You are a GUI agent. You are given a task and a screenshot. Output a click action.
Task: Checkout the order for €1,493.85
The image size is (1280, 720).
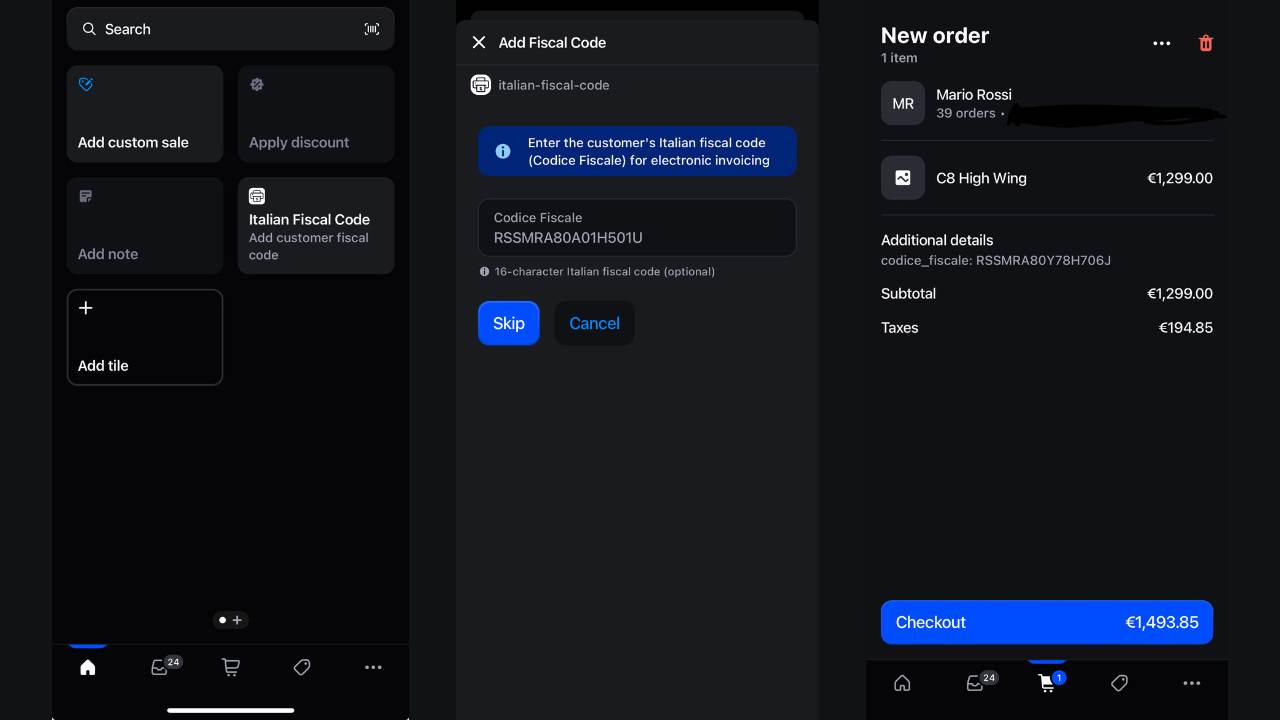[1047, 622]
